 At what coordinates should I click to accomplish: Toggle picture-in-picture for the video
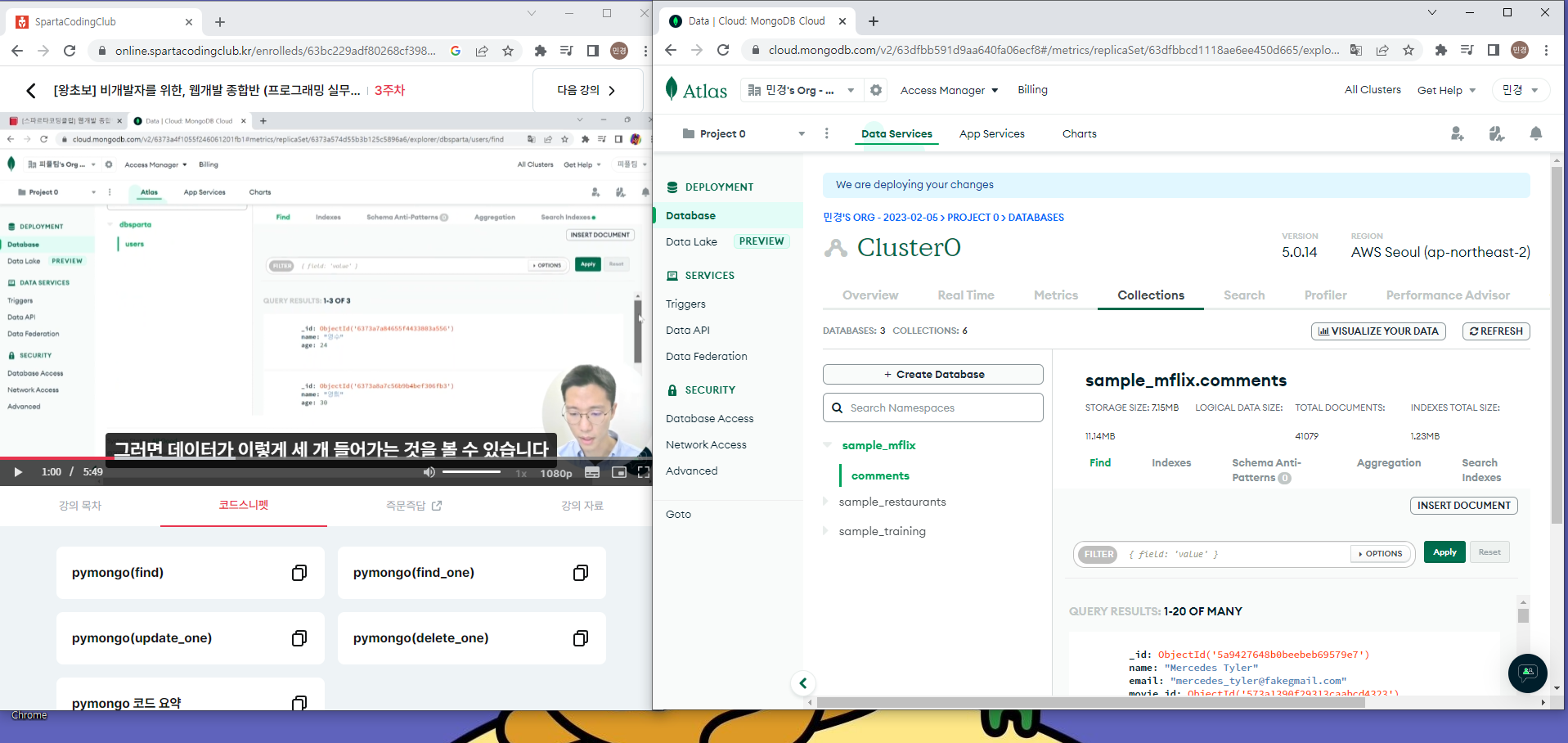click(x=619, y=472)
